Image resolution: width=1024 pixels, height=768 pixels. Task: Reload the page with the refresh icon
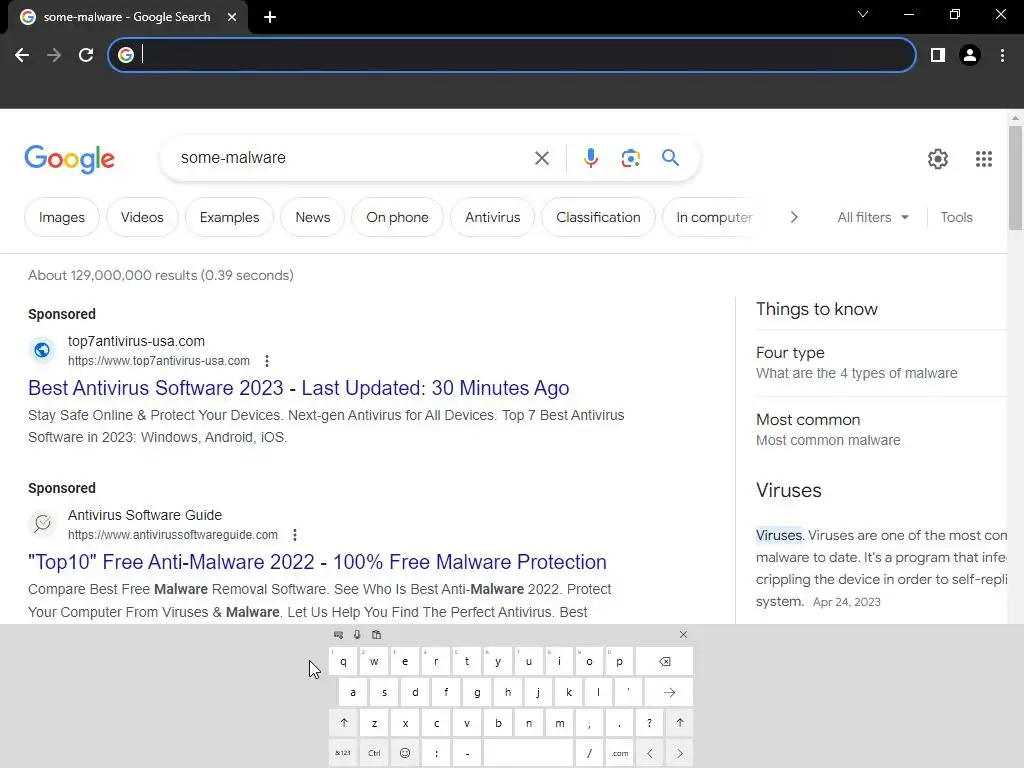click(86, 55)
